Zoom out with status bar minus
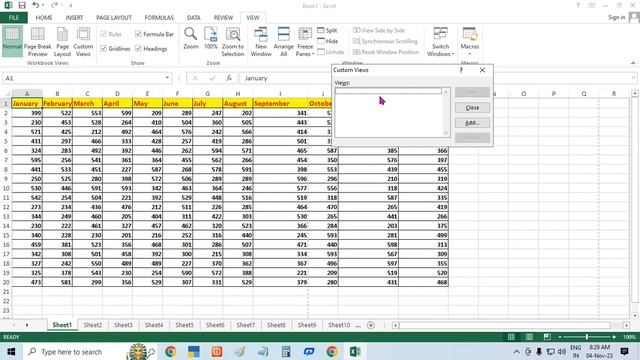Image resolution: width=640 pixels, height=360 pixels. coord(560,337)
